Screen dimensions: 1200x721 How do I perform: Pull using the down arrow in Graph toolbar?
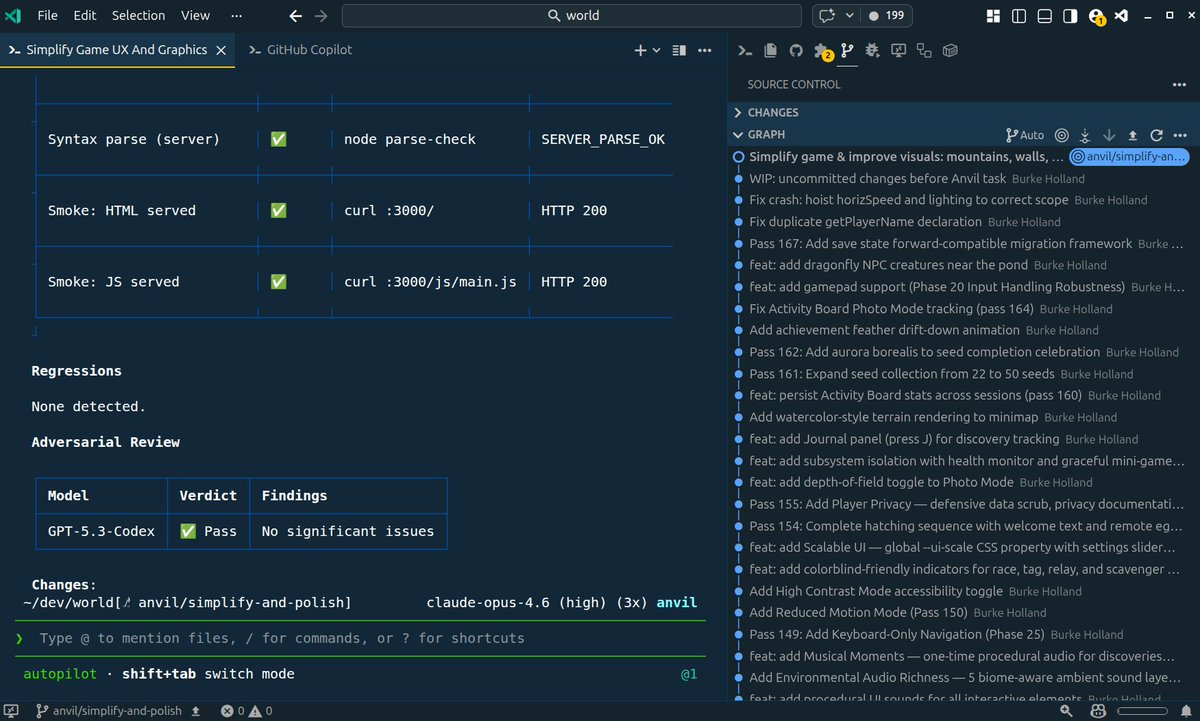1109,135
